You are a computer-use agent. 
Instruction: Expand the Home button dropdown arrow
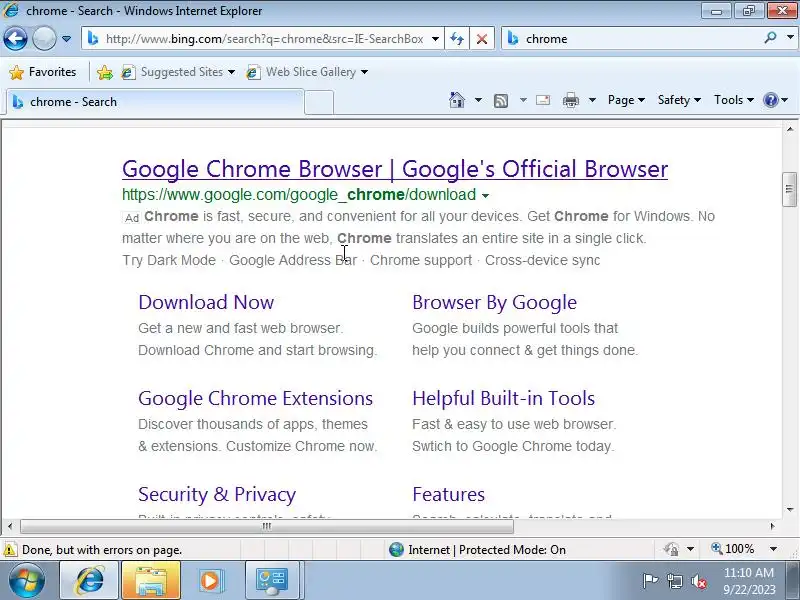click(x=478, y=100)
